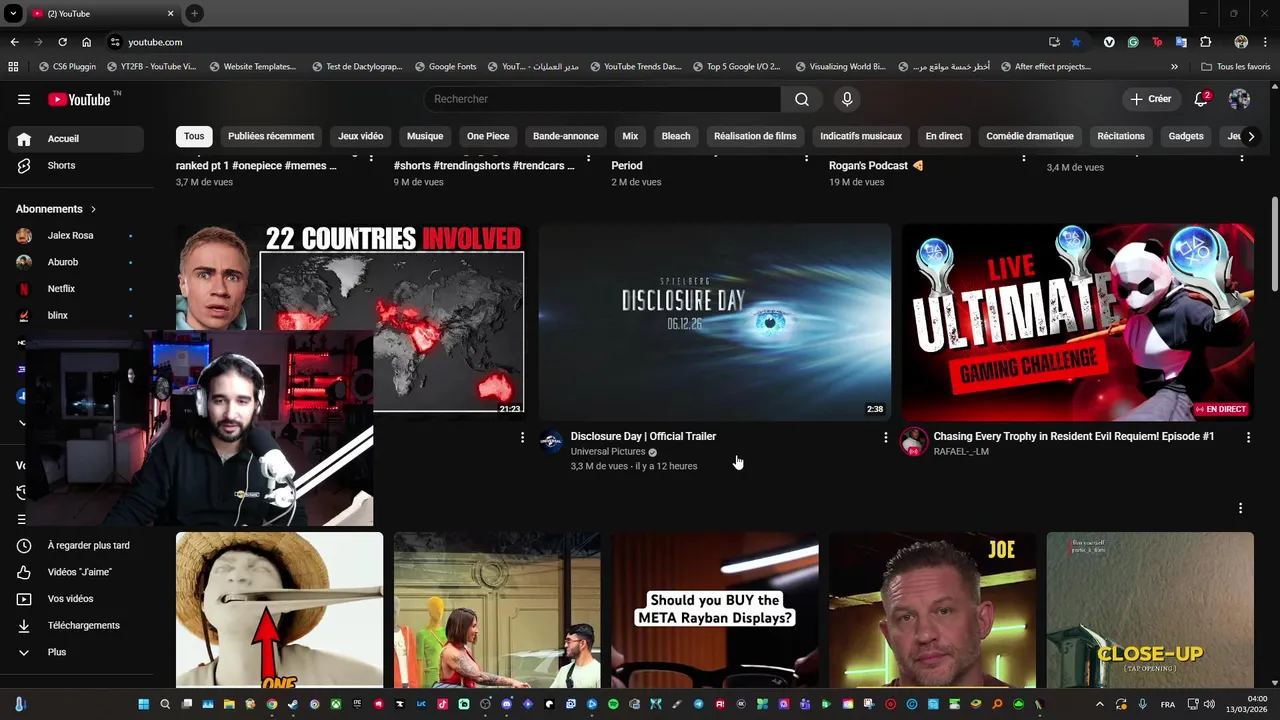Click the browser home button
This screenshot has width=1280, height=720.
[x=87, y=42]
